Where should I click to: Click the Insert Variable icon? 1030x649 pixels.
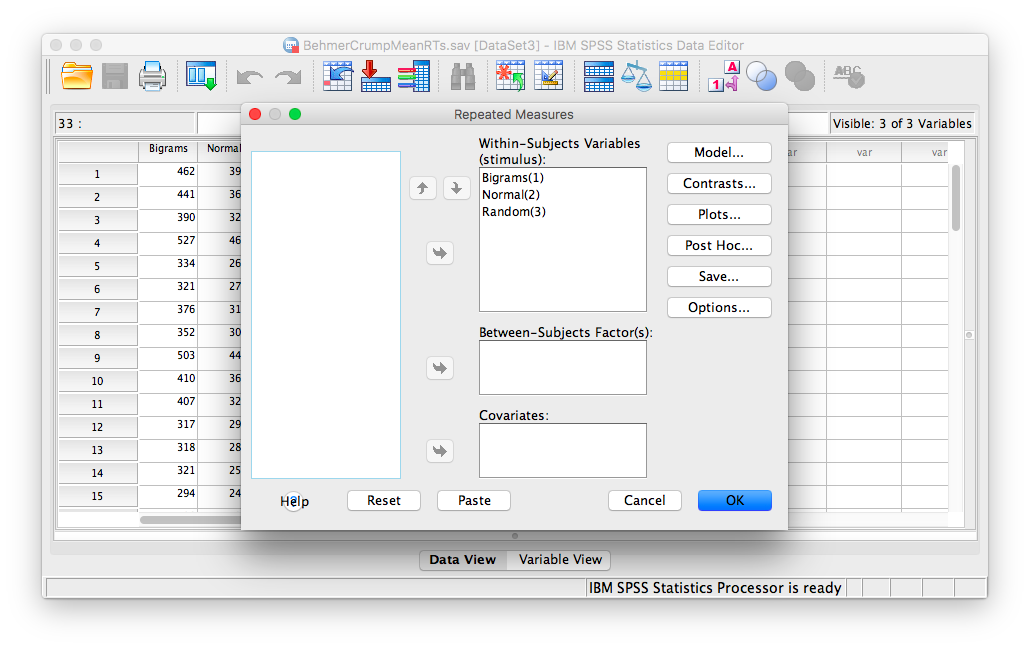tap(549, 76)
